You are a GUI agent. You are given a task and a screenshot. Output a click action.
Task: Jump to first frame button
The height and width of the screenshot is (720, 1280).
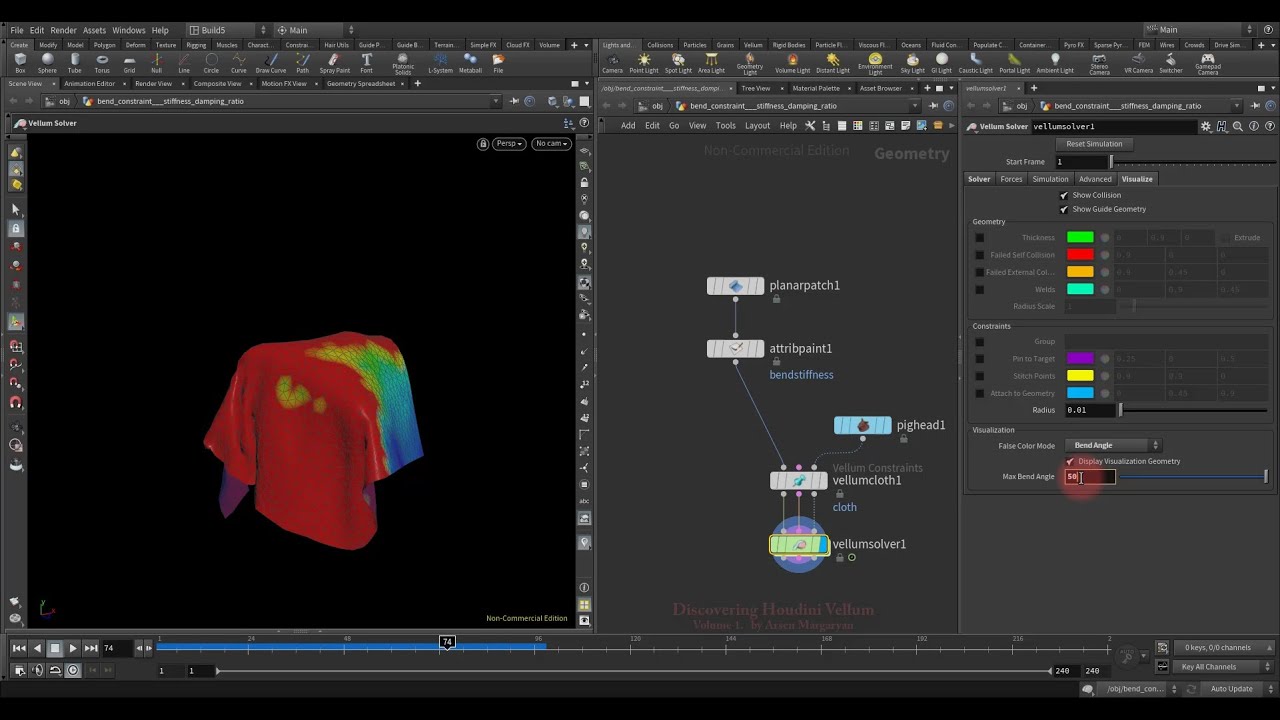(19, 648)
